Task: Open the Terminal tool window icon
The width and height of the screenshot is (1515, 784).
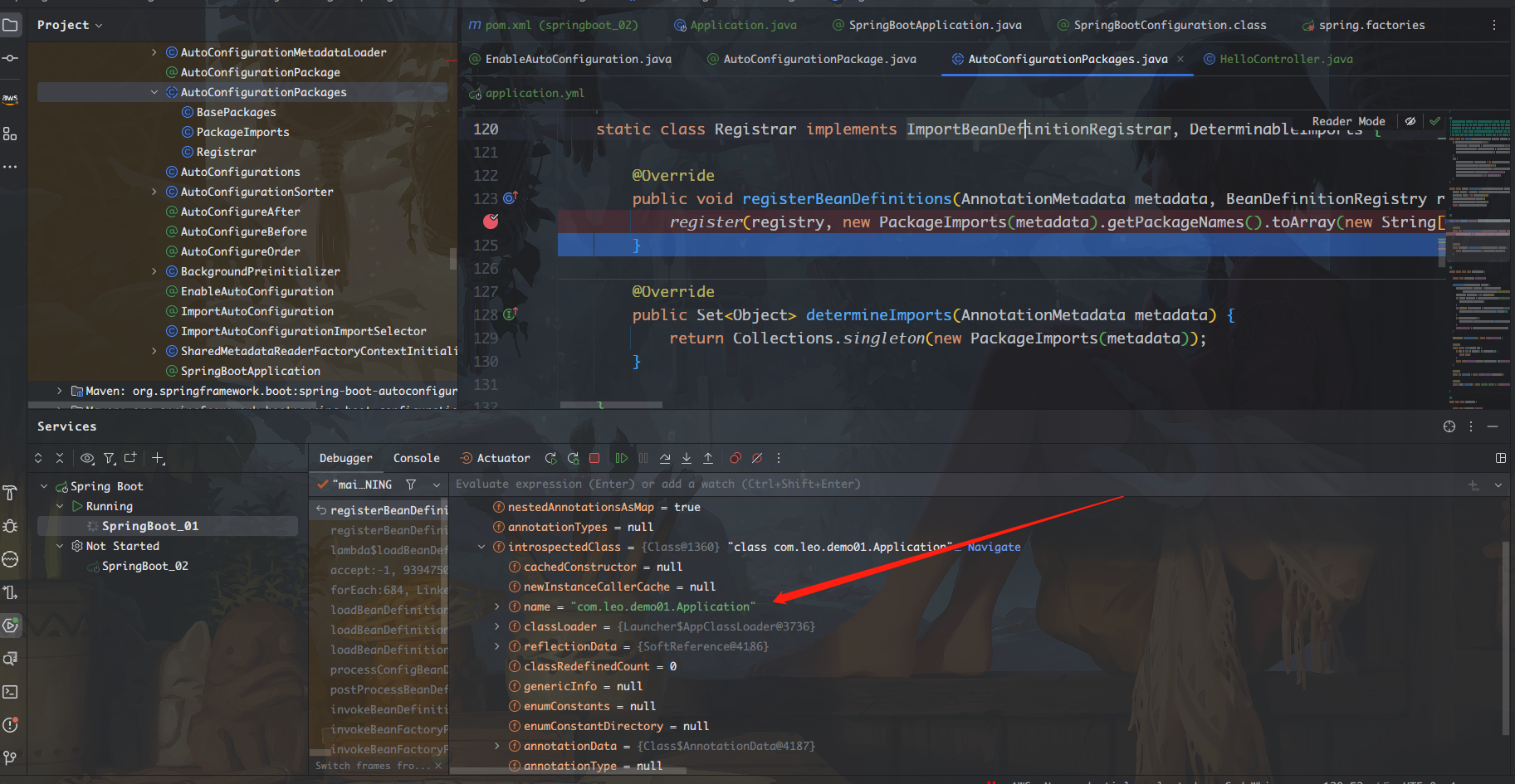Action: click(x=10, y=692)
